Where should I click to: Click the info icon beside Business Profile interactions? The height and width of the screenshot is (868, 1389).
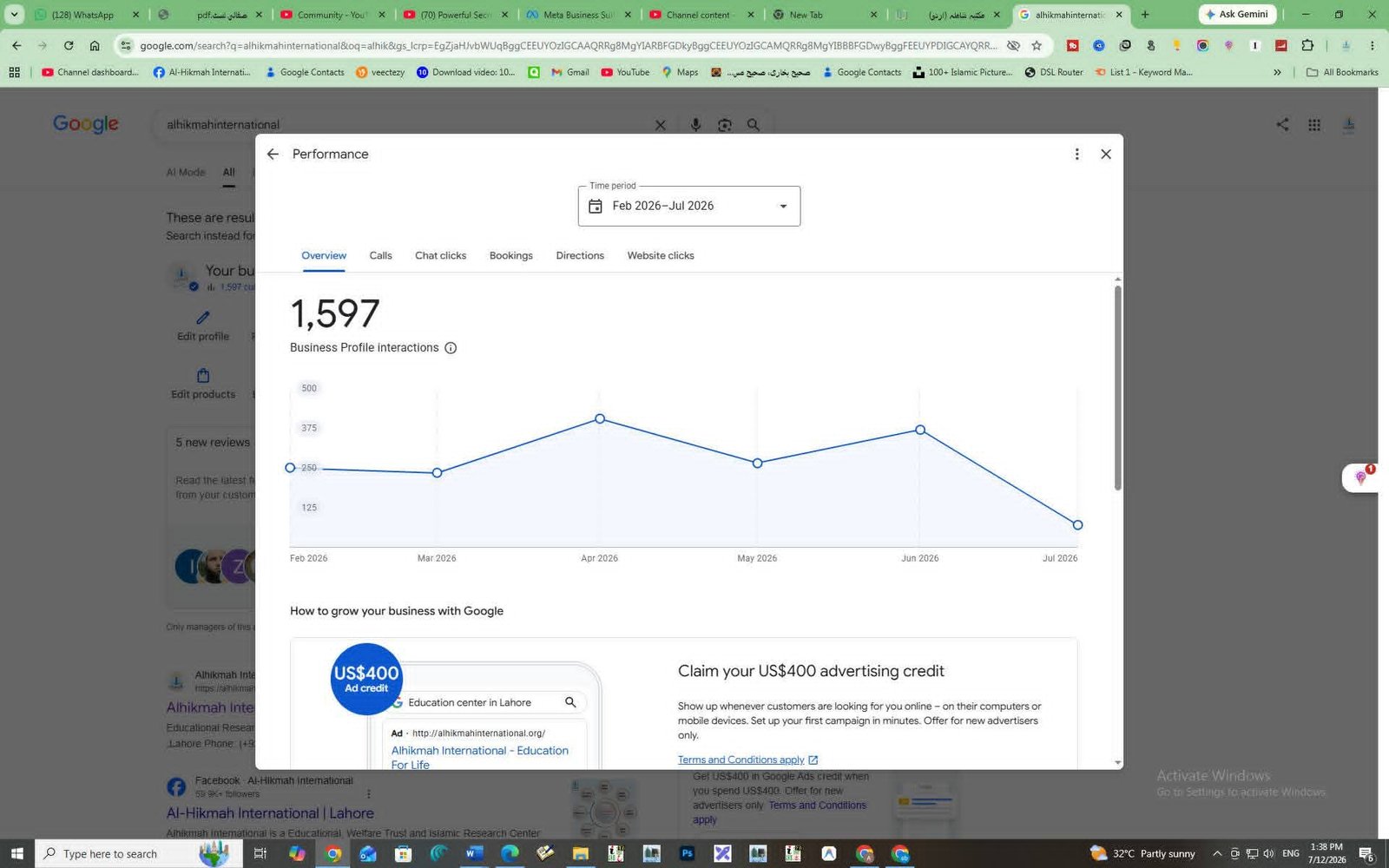451,348
